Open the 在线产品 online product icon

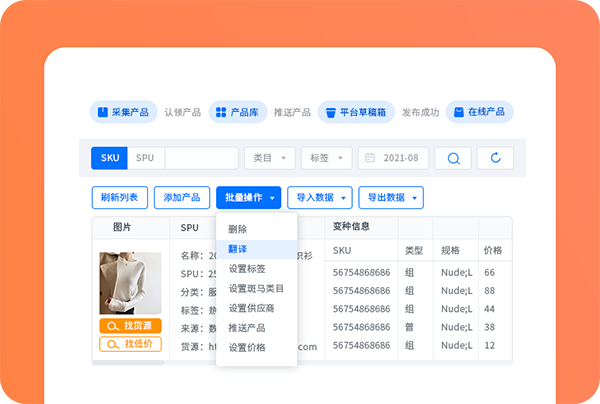click(x=458, y=112)
